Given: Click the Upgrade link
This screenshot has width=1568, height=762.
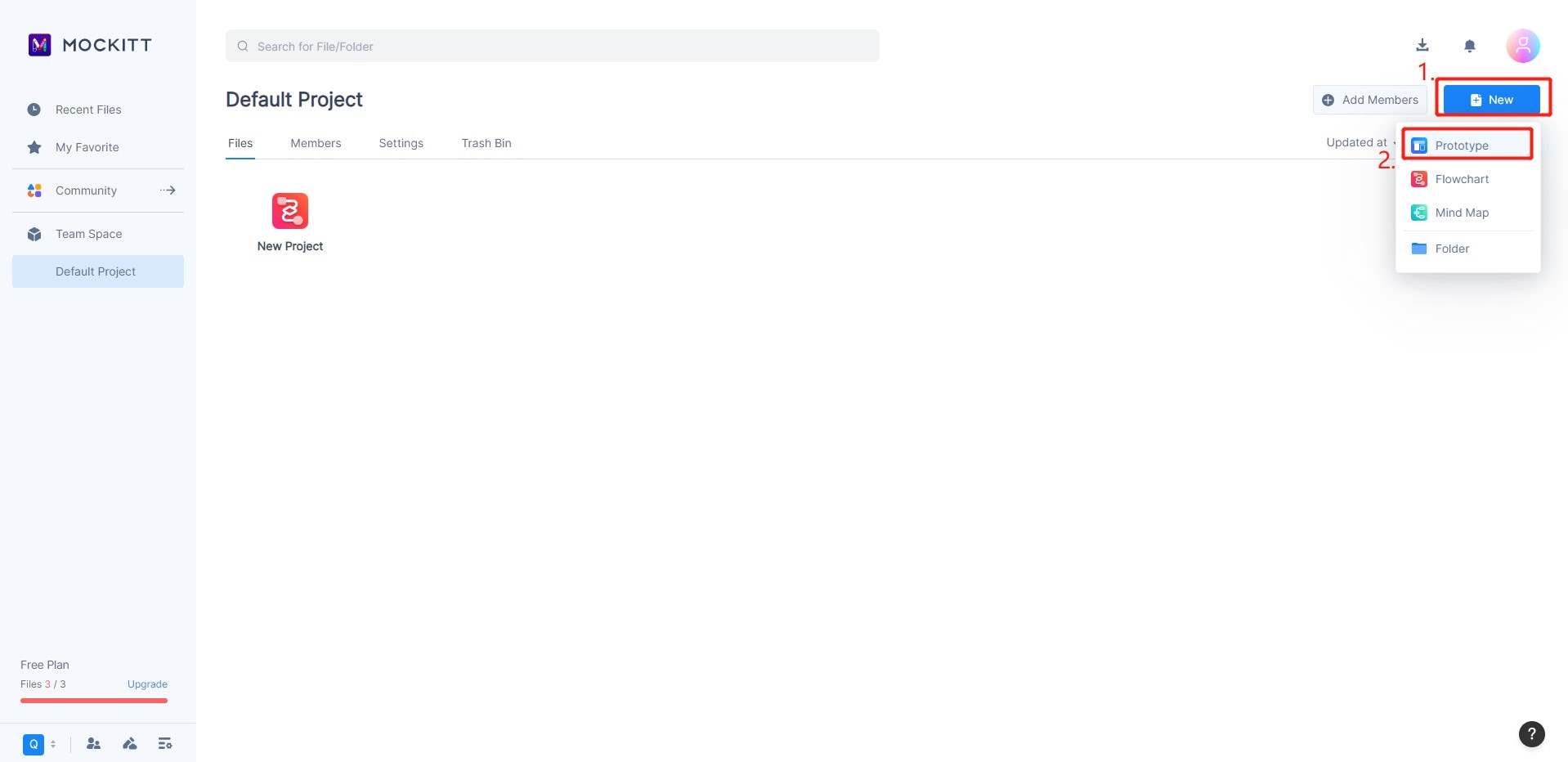Looking at the screenshot, I should [x=147, y=684].
